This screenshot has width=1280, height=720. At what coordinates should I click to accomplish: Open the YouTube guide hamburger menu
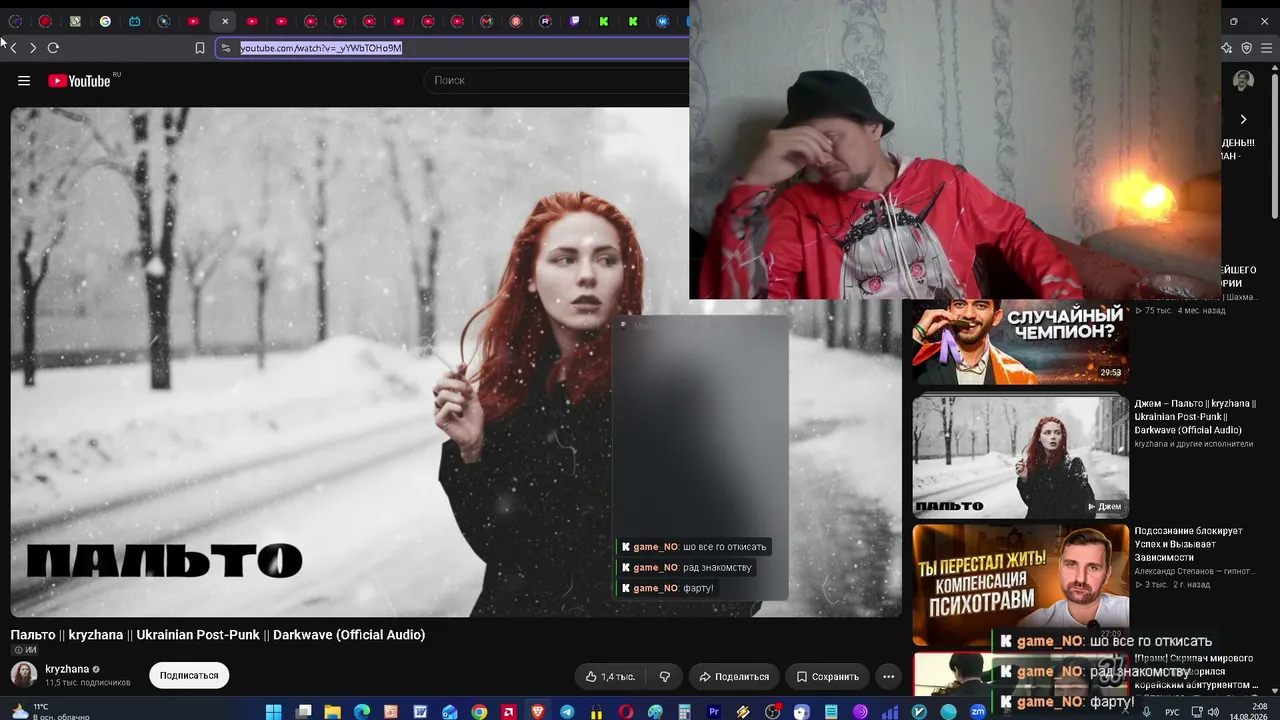pos(24,81)
